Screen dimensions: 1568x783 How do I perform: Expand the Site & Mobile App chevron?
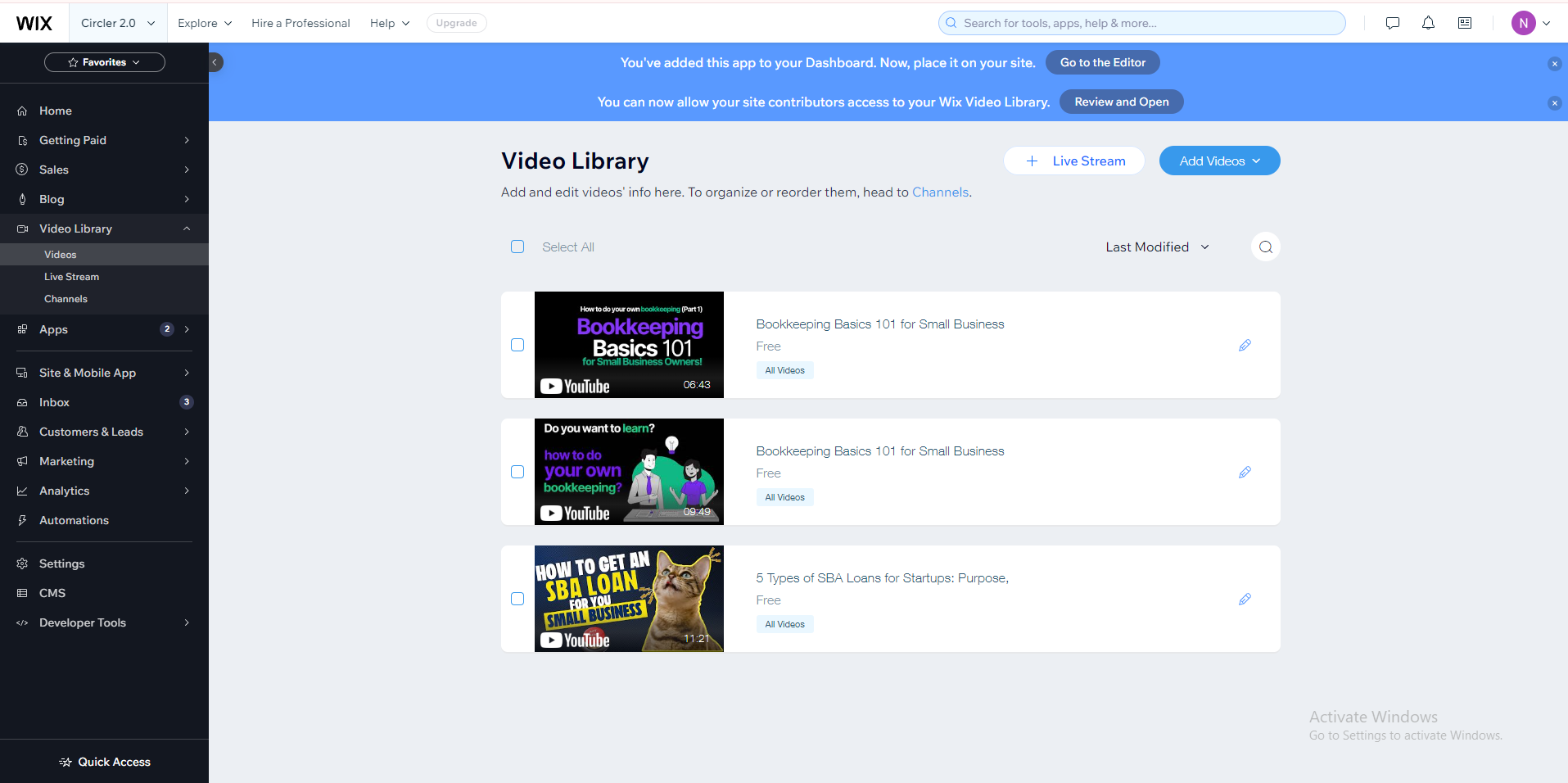pyautogui.click(x=187, y=373)
